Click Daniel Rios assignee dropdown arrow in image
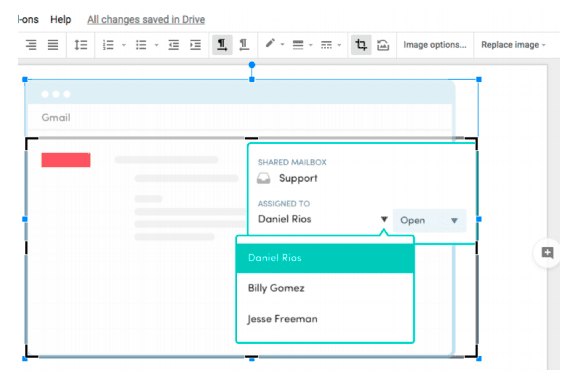Screen dimensions: 576x390 click(384, 219)
